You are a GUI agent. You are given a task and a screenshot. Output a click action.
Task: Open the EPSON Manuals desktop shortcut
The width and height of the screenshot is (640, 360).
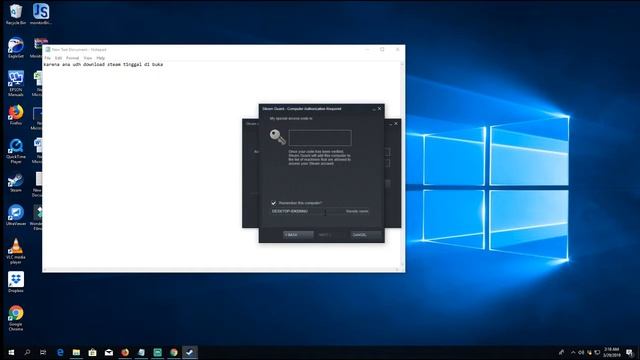click(16, 83)
